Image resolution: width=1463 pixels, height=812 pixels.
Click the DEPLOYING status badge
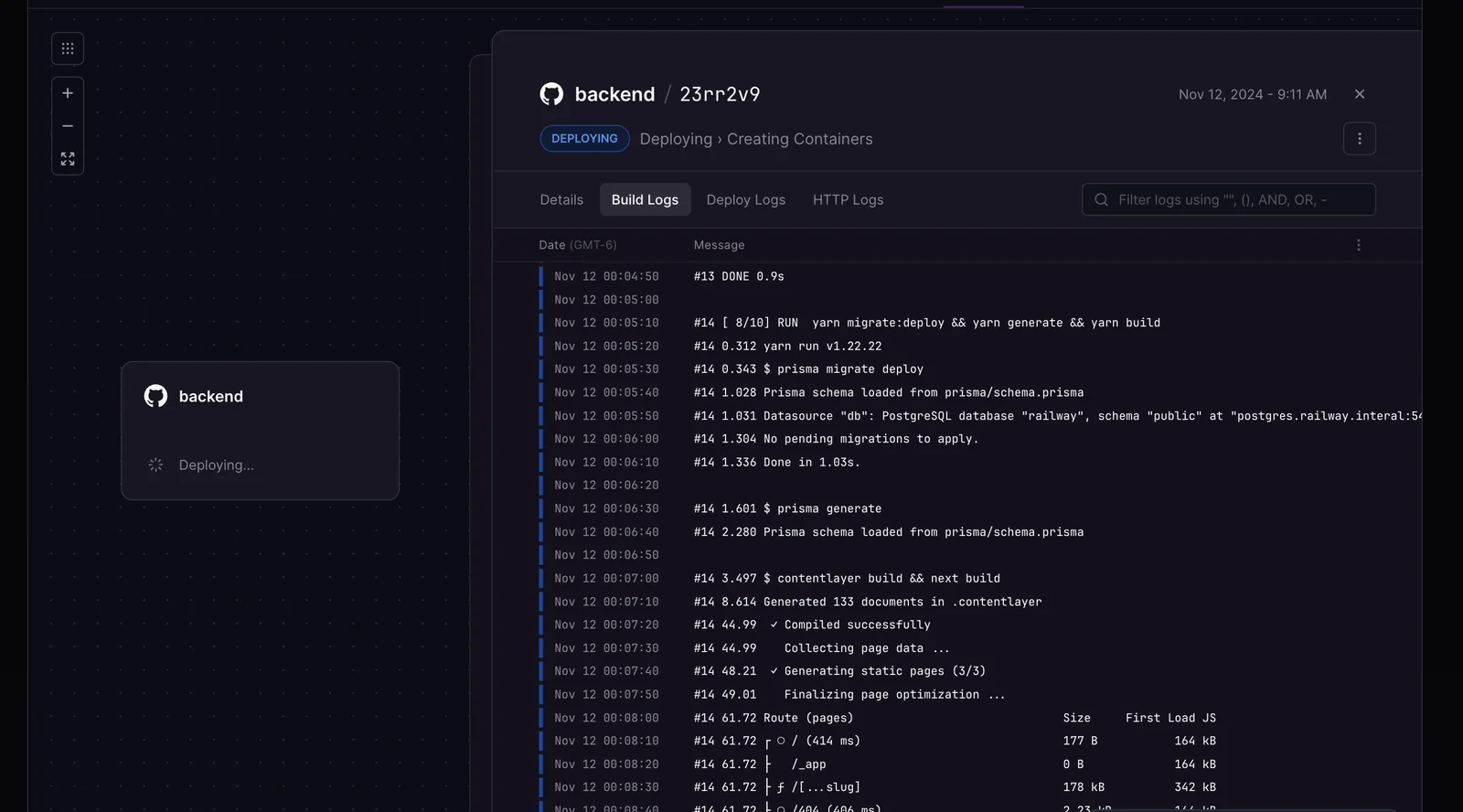click(584, 139)
